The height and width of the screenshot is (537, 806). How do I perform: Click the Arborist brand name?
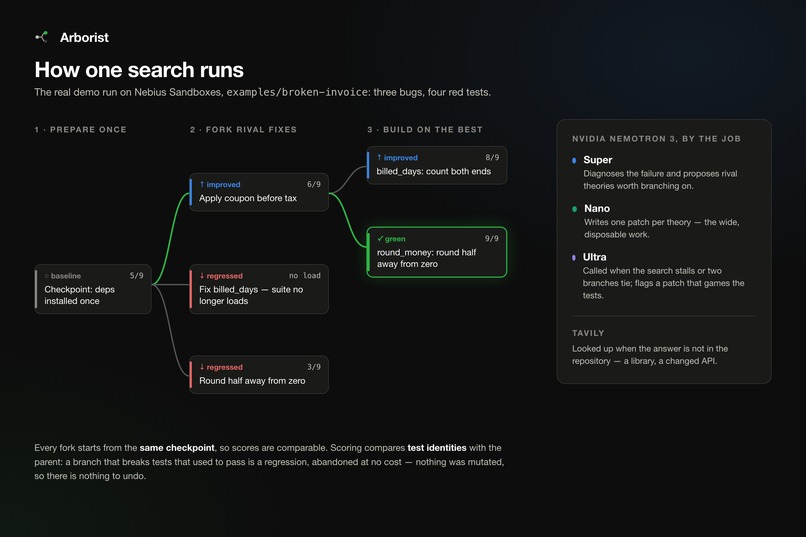84,38
